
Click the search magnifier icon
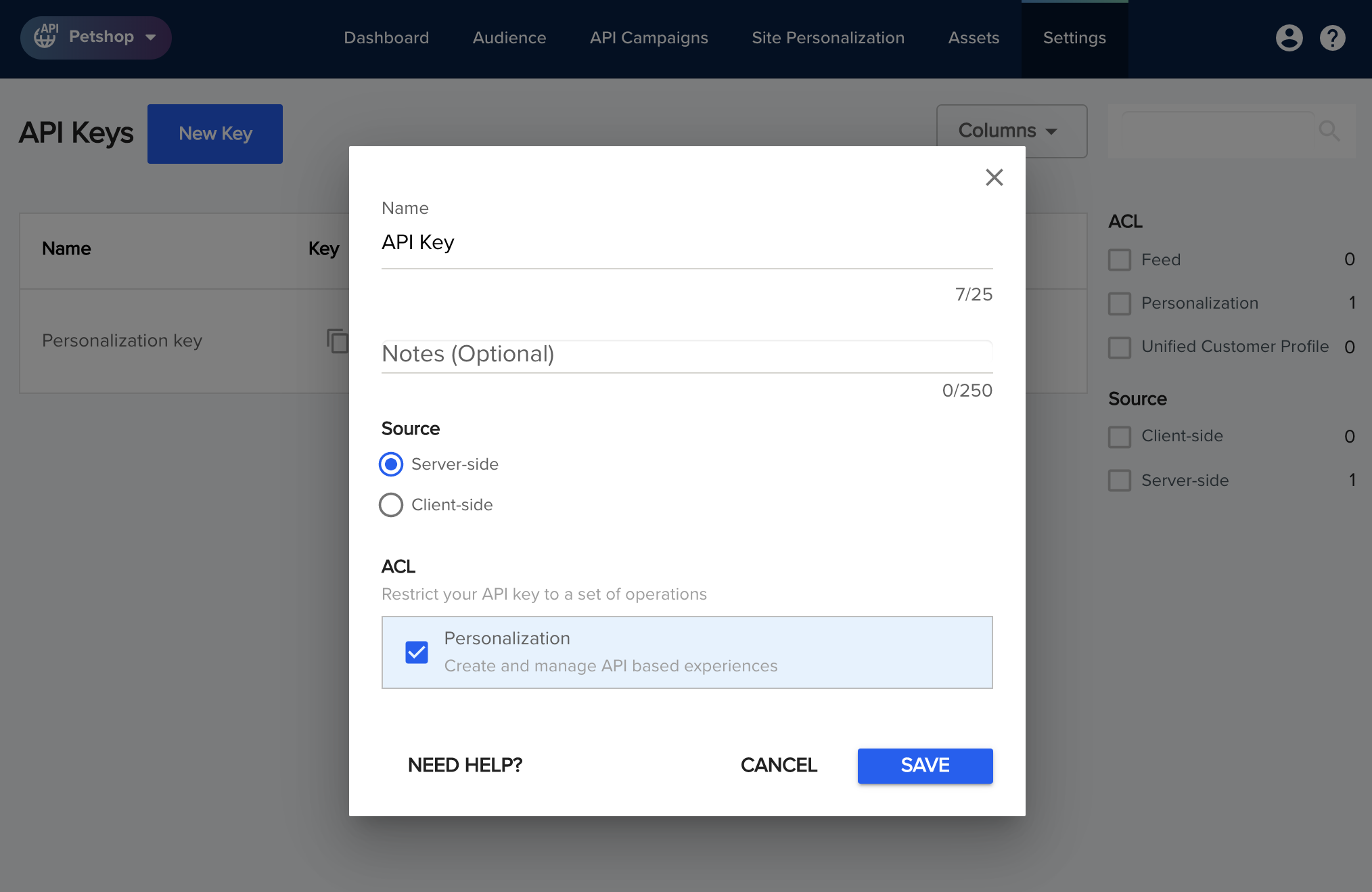1329,131
